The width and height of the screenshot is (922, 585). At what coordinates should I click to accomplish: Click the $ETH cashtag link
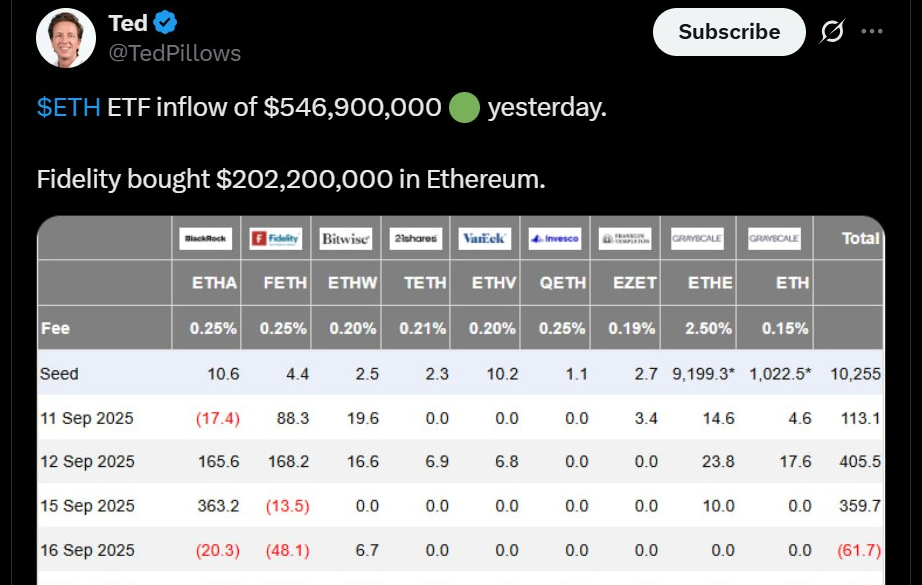pyautogui.click(x=68, y=107)
